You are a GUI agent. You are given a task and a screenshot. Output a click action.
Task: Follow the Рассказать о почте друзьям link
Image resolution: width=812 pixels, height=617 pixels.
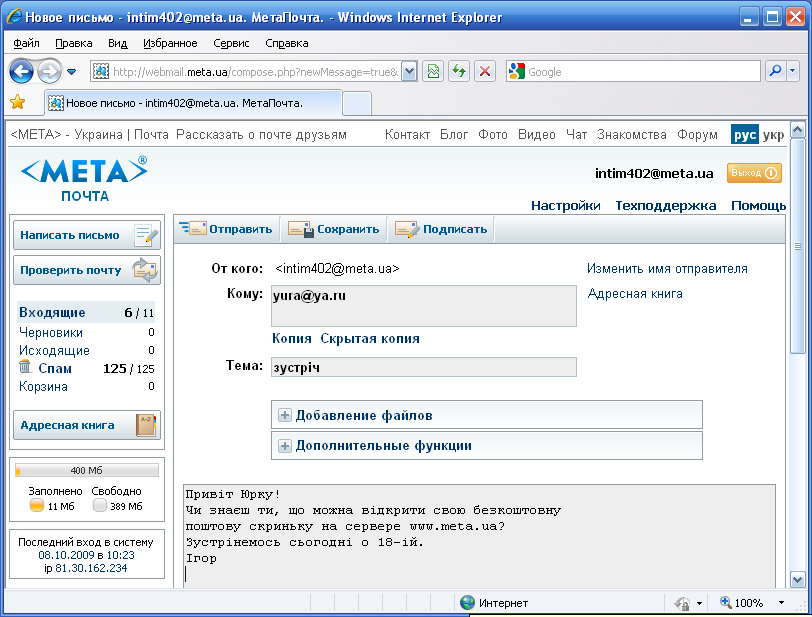261,135
